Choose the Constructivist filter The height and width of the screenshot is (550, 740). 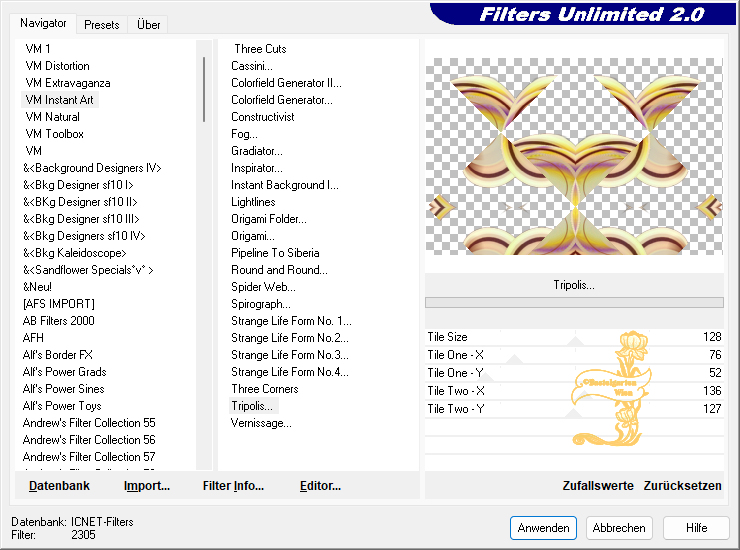tap(262, 117)
